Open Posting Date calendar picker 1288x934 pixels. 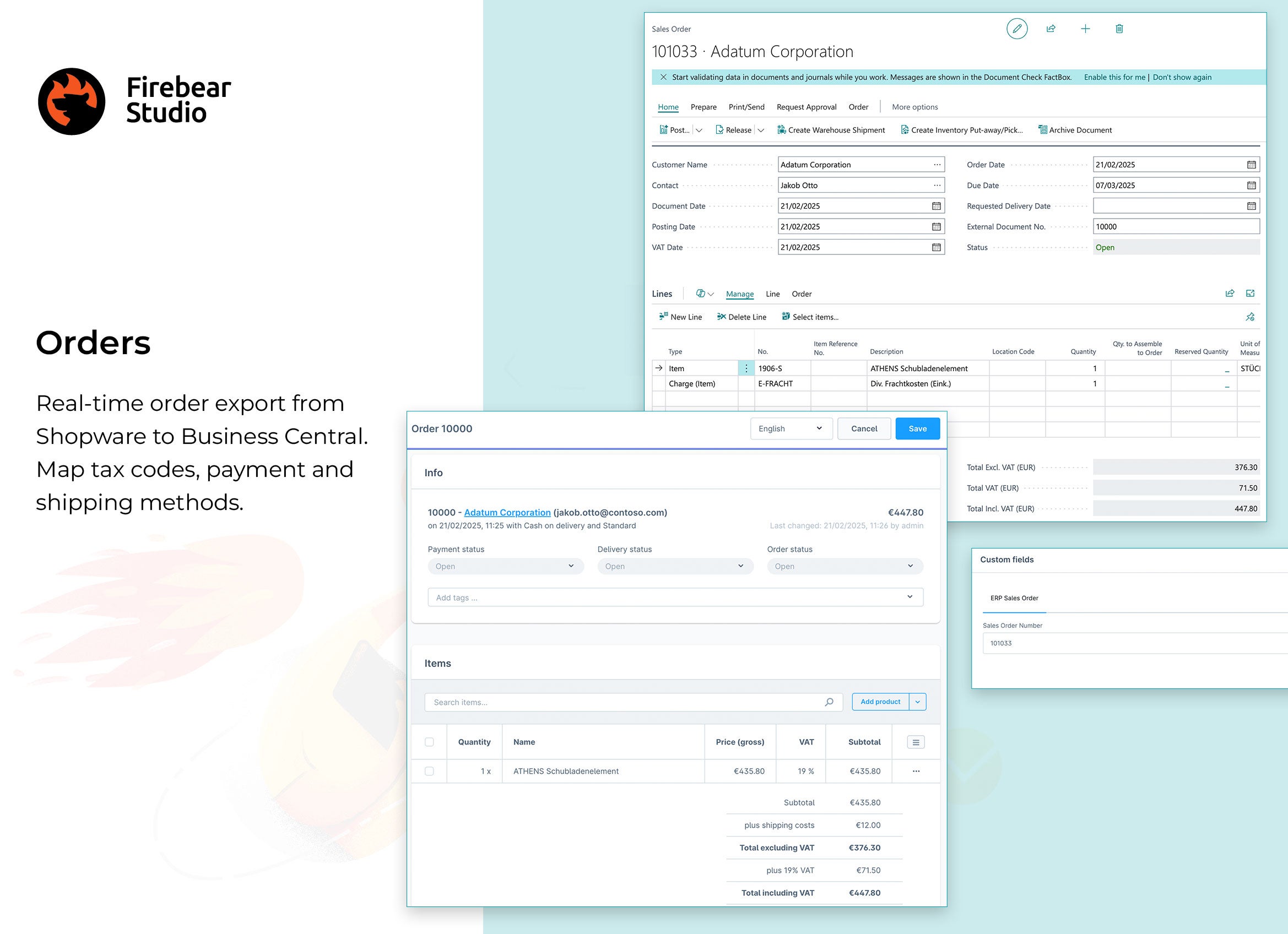pyautogui.click(x=936, y=226)
